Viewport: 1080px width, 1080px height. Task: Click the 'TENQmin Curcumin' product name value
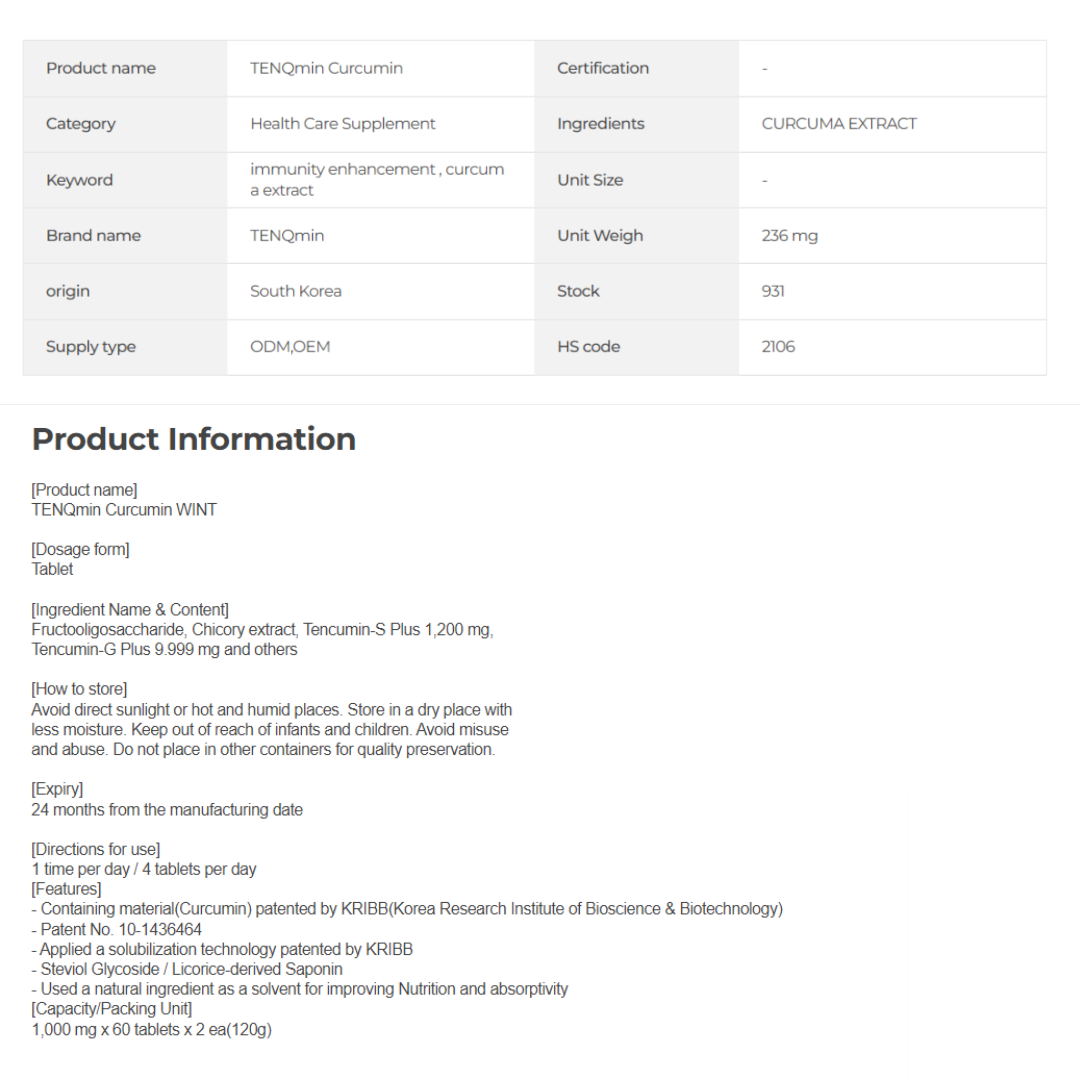[326, 68]
